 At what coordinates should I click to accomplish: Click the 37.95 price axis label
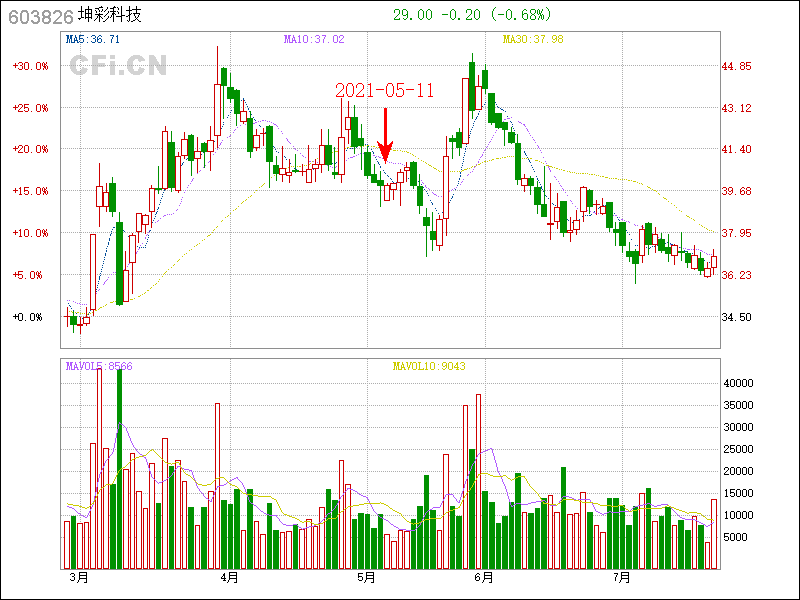(x=737, y=233)
